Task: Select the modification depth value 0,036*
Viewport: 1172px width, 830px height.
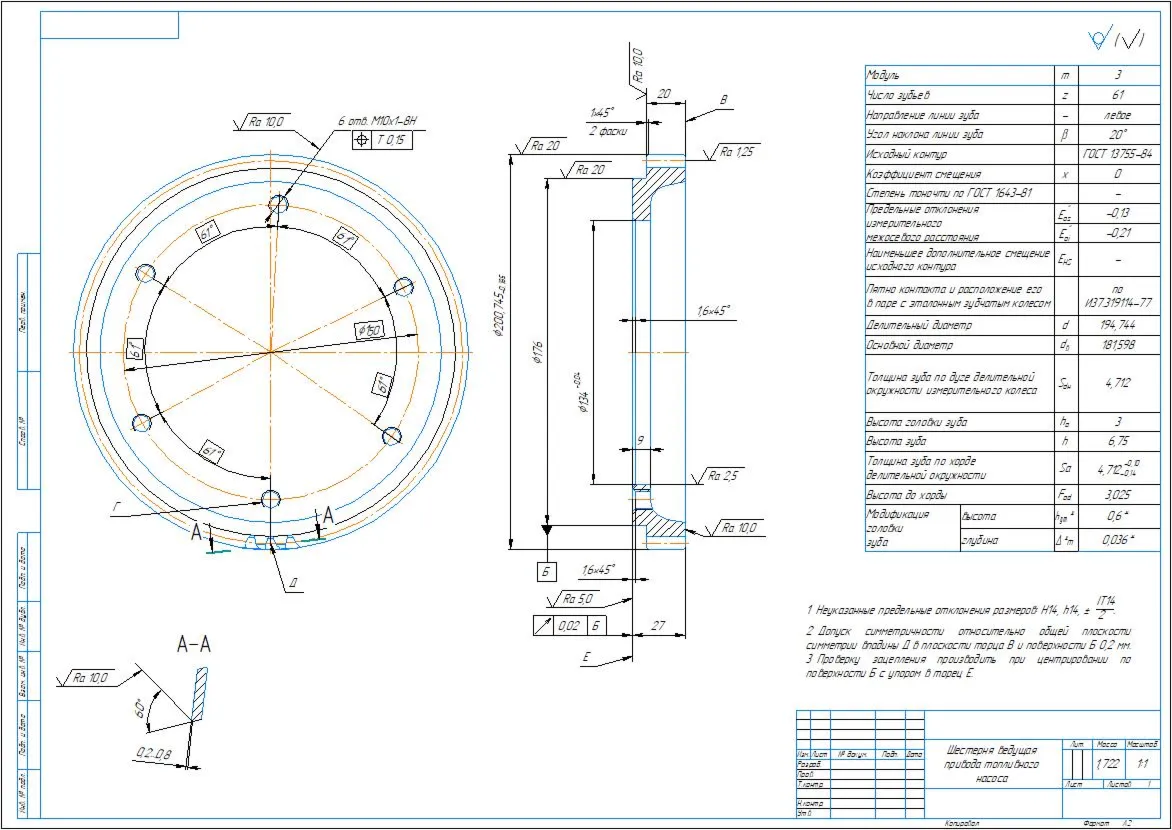Action: click(1118, 540)
